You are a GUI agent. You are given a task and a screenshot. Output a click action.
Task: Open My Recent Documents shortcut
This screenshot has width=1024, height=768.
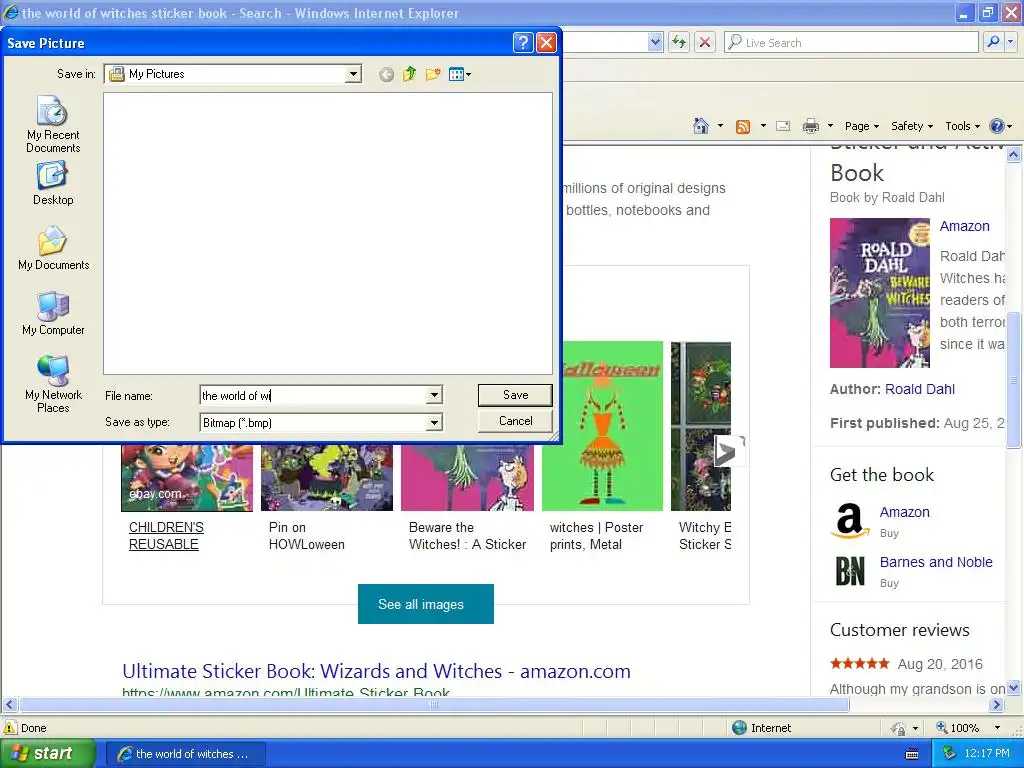(x=53, y=125)
